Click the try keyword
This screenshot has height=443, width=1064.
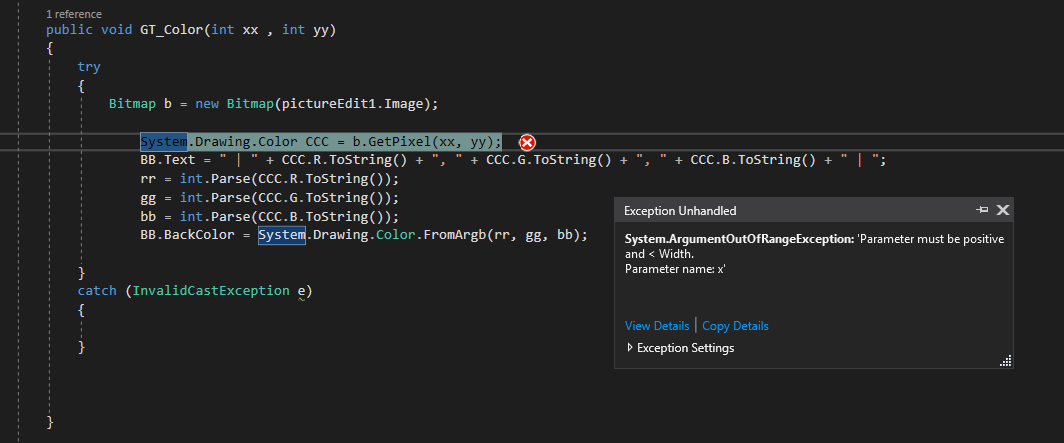coord(89,66)
